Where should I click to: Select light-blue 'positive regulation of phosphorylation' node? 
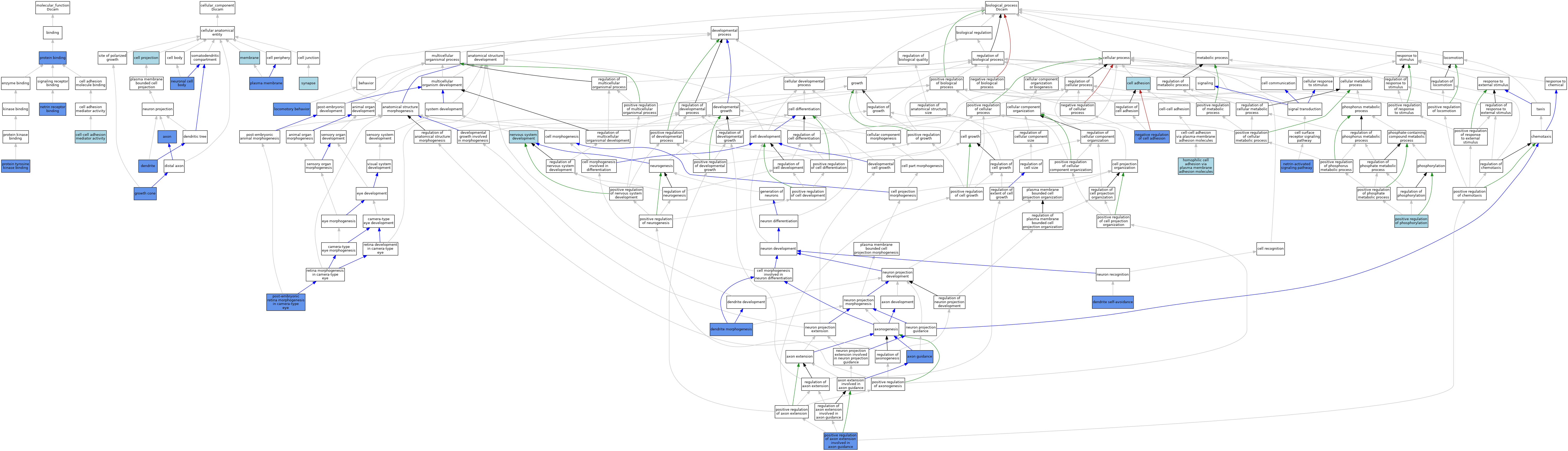pyautogui.click(x=1411, y=221)
